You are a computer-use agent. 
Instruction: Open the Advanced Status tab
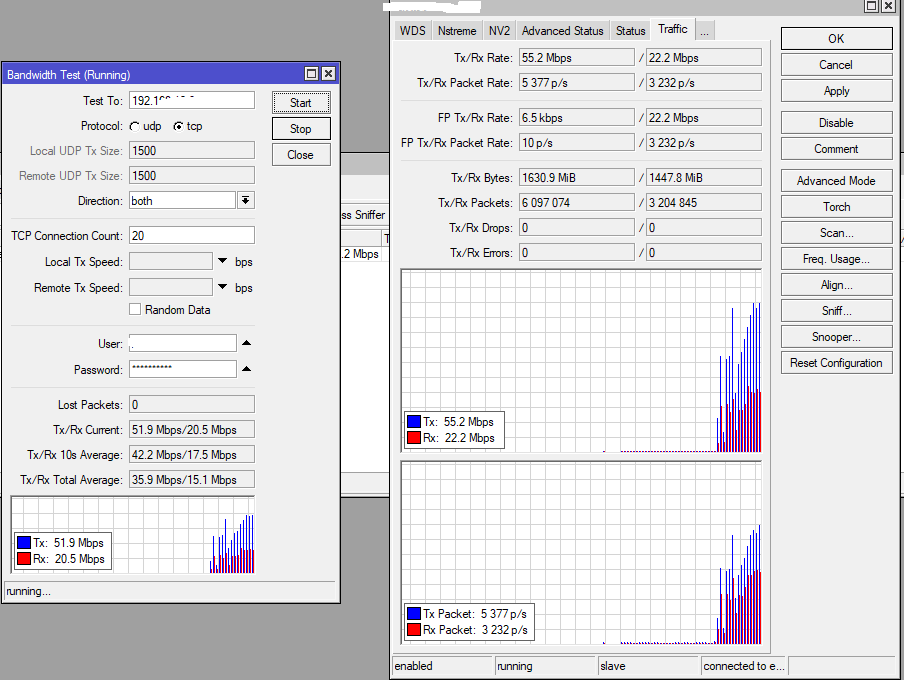(562, 31)
